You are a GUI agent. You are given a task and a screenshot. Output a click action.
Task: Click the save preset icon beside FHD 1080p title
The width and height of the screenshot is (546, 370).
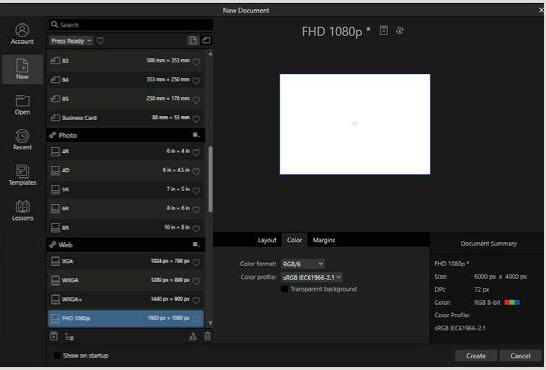(x=384, y=31)
